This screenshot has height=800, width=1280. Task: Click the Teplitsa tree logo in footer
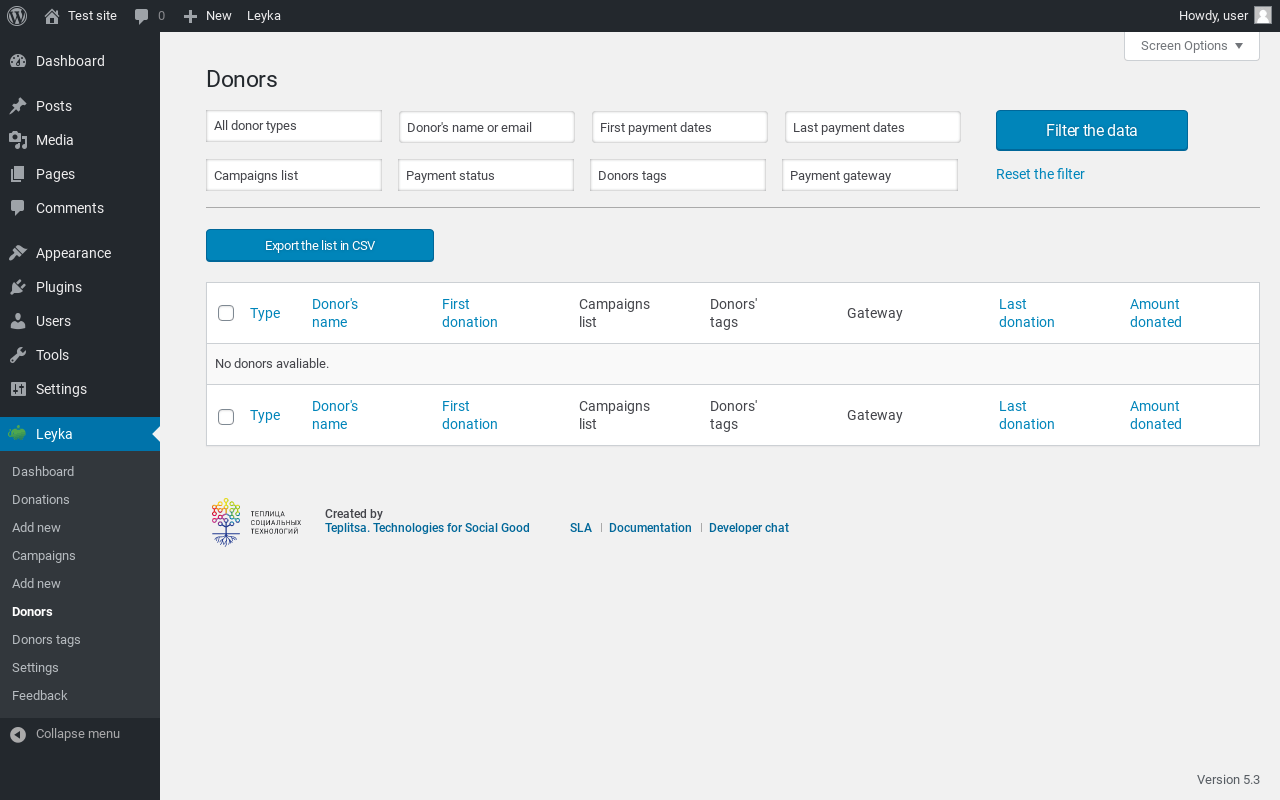[226, 522]
